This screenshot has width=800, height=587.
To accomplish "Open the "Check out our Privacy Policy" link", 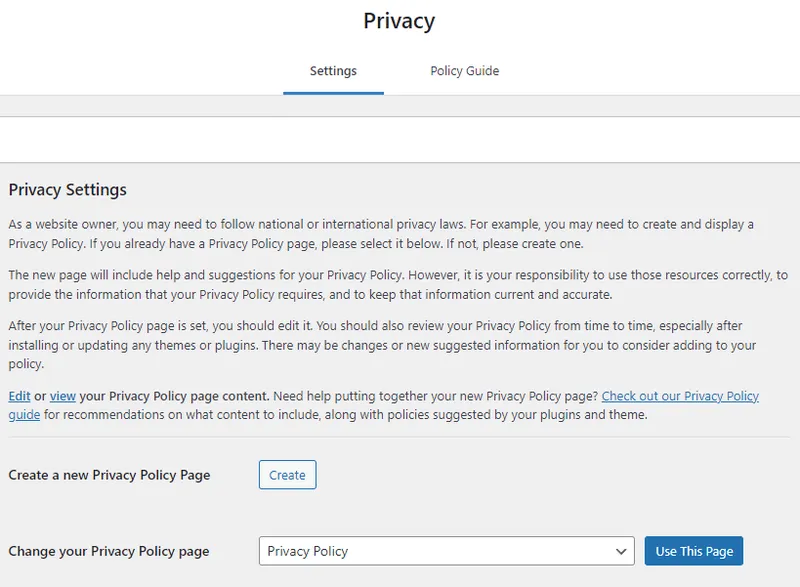I will [680, 396].
